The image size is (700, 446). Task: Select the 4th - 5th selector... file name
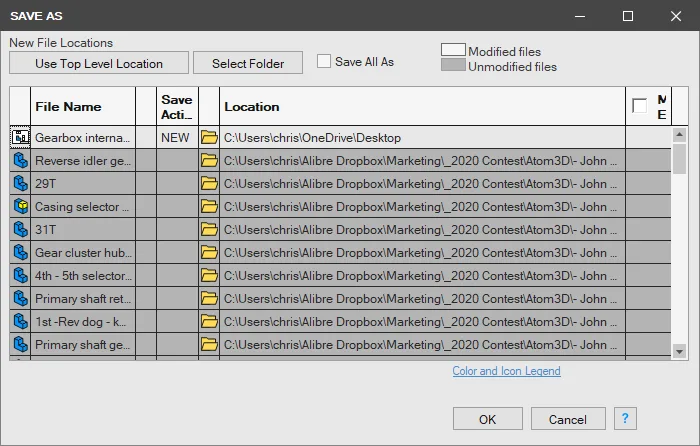(83, 275)
